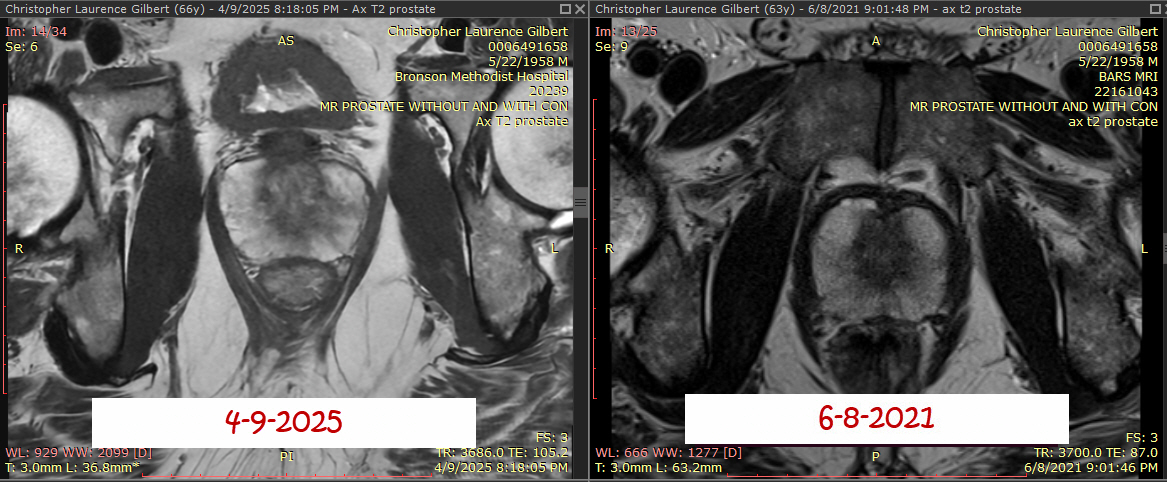The width and height of the screenshot is (1167, 482).
Task: Click 'FS: 3' in the 2021 pane
Action: tap(1142, 437)
